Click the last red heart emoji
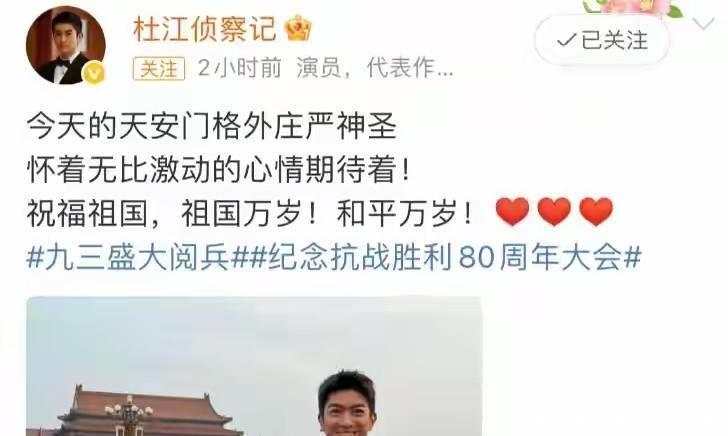728x436 pixels. pyautogui.click(x=596, y=211)
